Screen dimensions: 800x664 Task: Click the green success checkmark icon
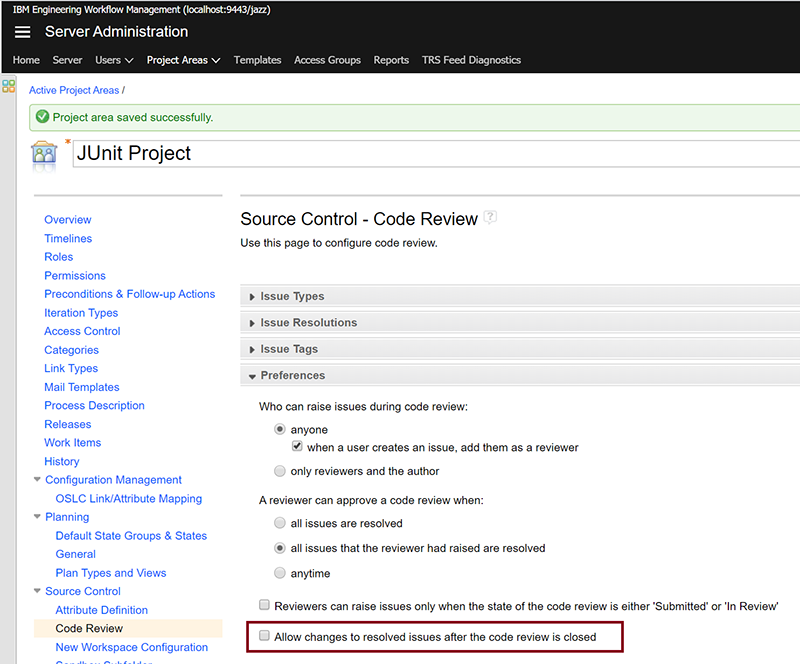pos(42,117)
